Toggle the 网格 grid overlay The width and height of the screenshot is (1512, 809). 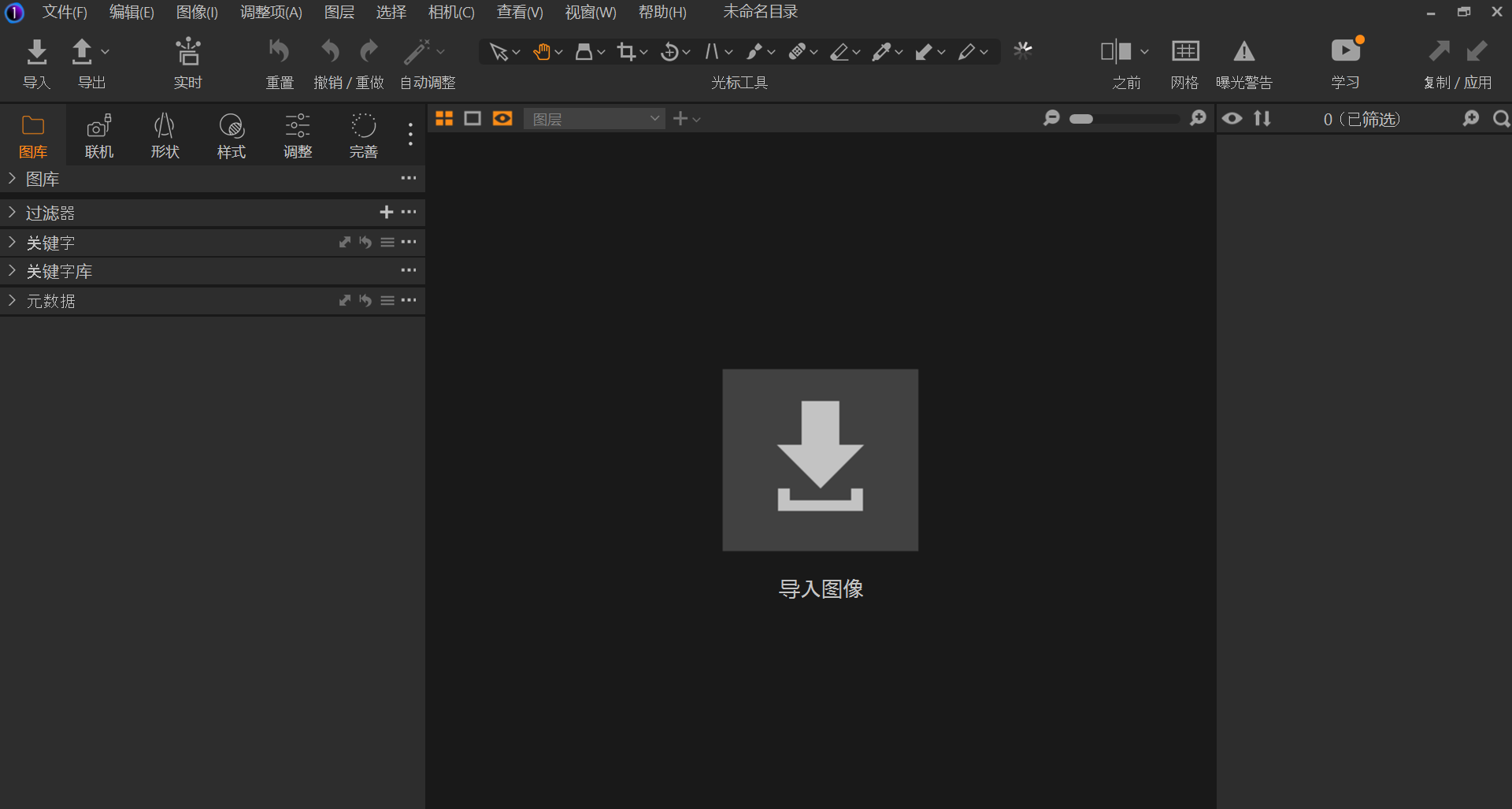pyautogui.click(x=1185, y=52)
